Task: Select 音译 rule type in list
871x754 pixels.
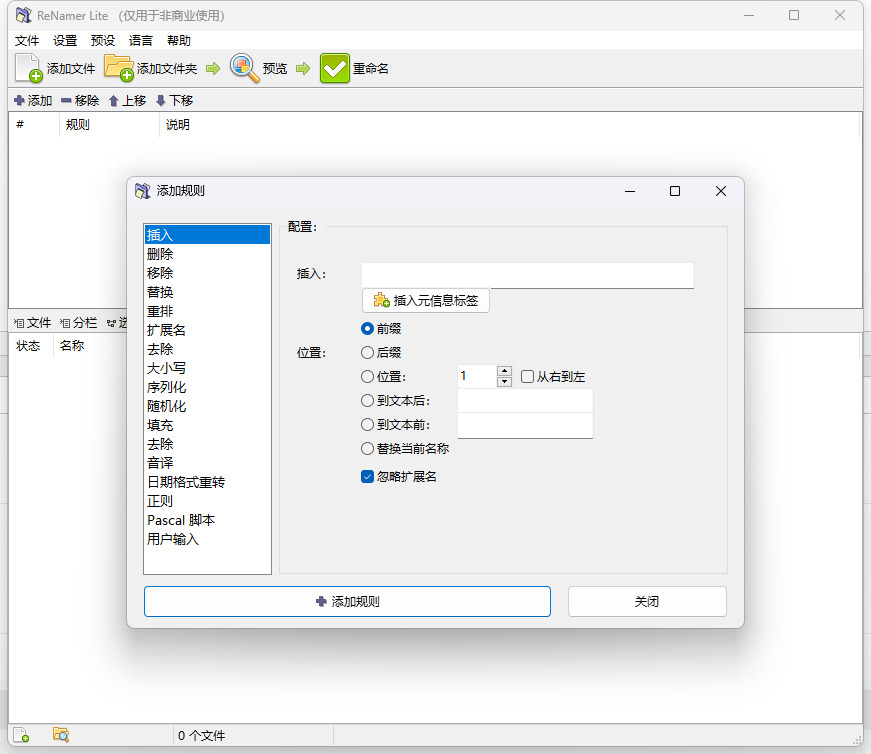Action: click(x=207, y=463)
